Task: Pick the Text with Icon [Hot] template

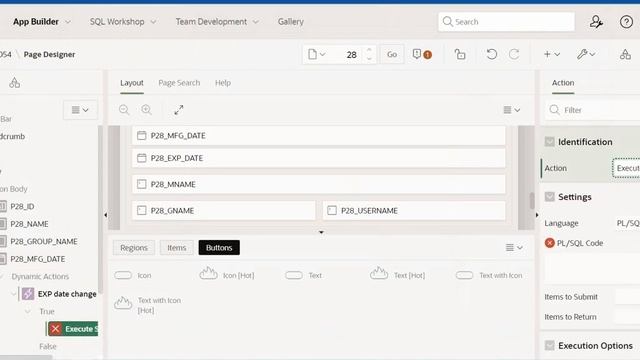Action: 148,305
